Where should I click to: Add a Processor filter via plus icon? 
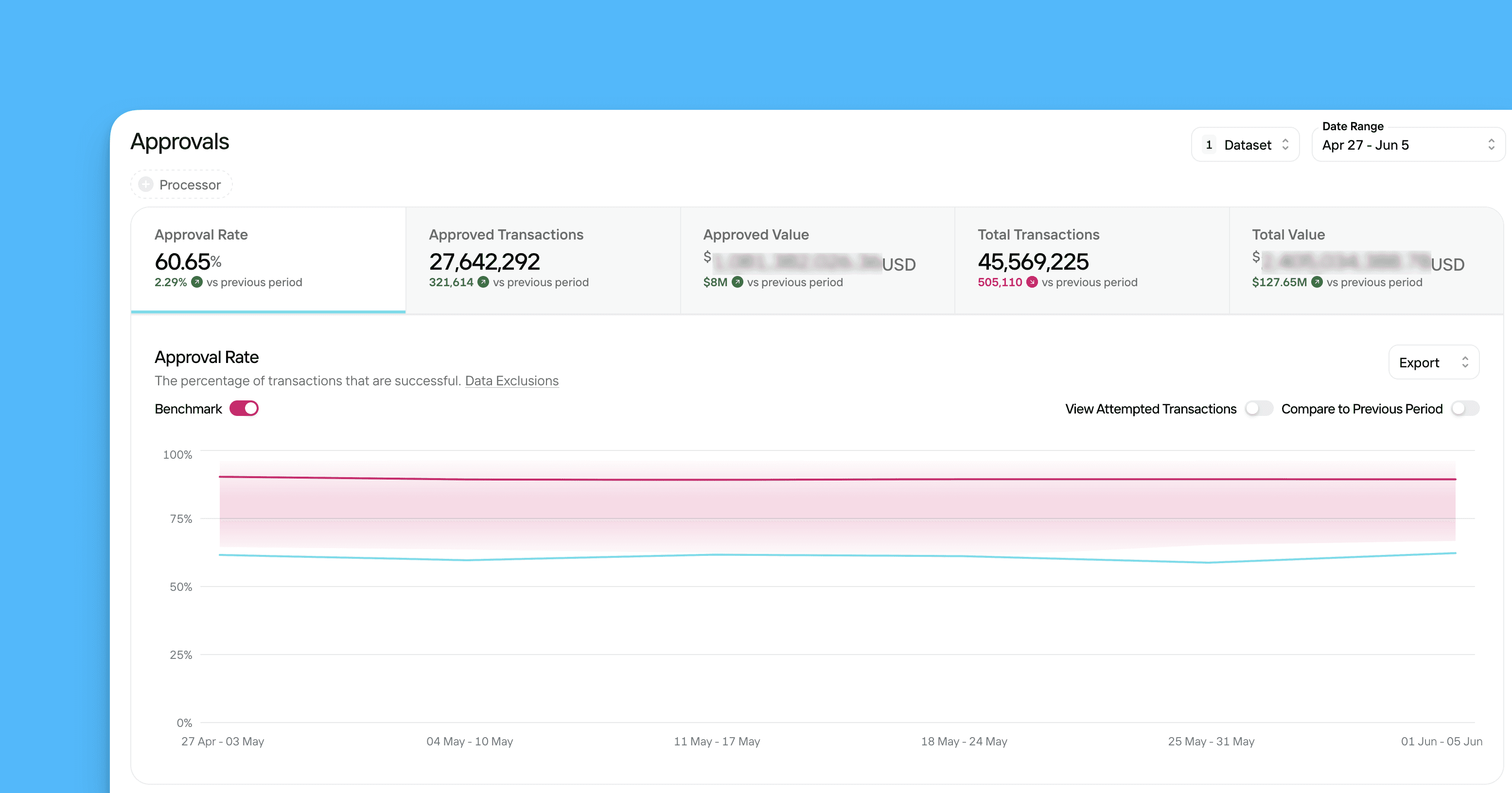(x=145, y=185)
